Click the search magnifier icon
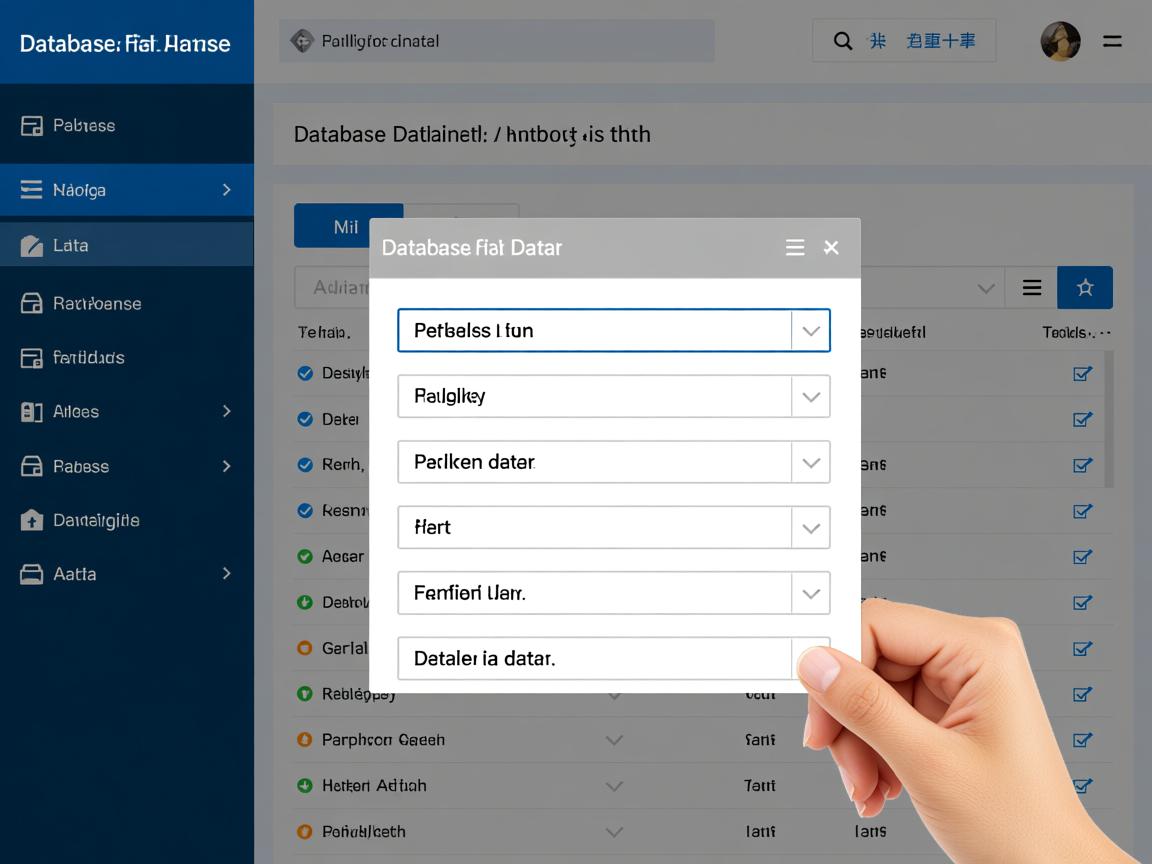This screenshot has width=1152, height=864. point(843,41)
